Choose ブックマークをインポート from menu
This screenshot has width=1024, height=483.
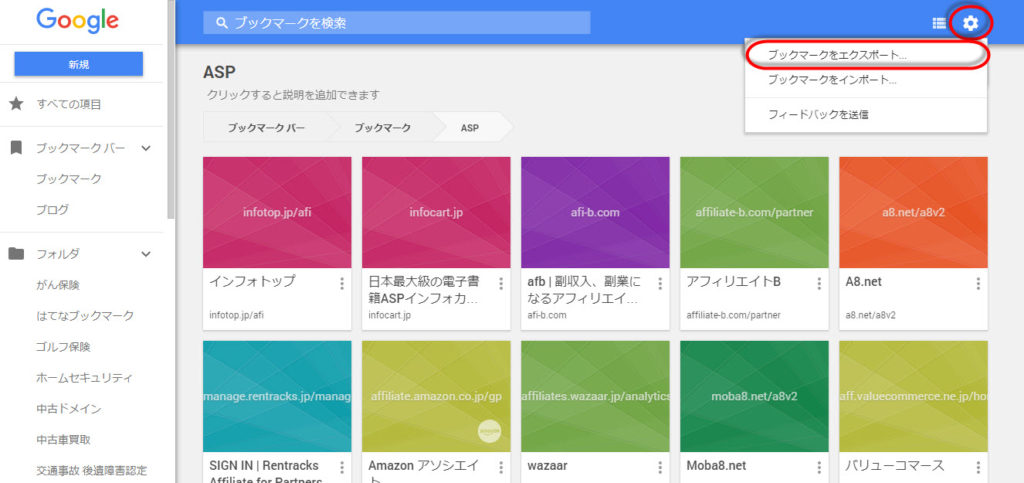[x=865, y=80]
